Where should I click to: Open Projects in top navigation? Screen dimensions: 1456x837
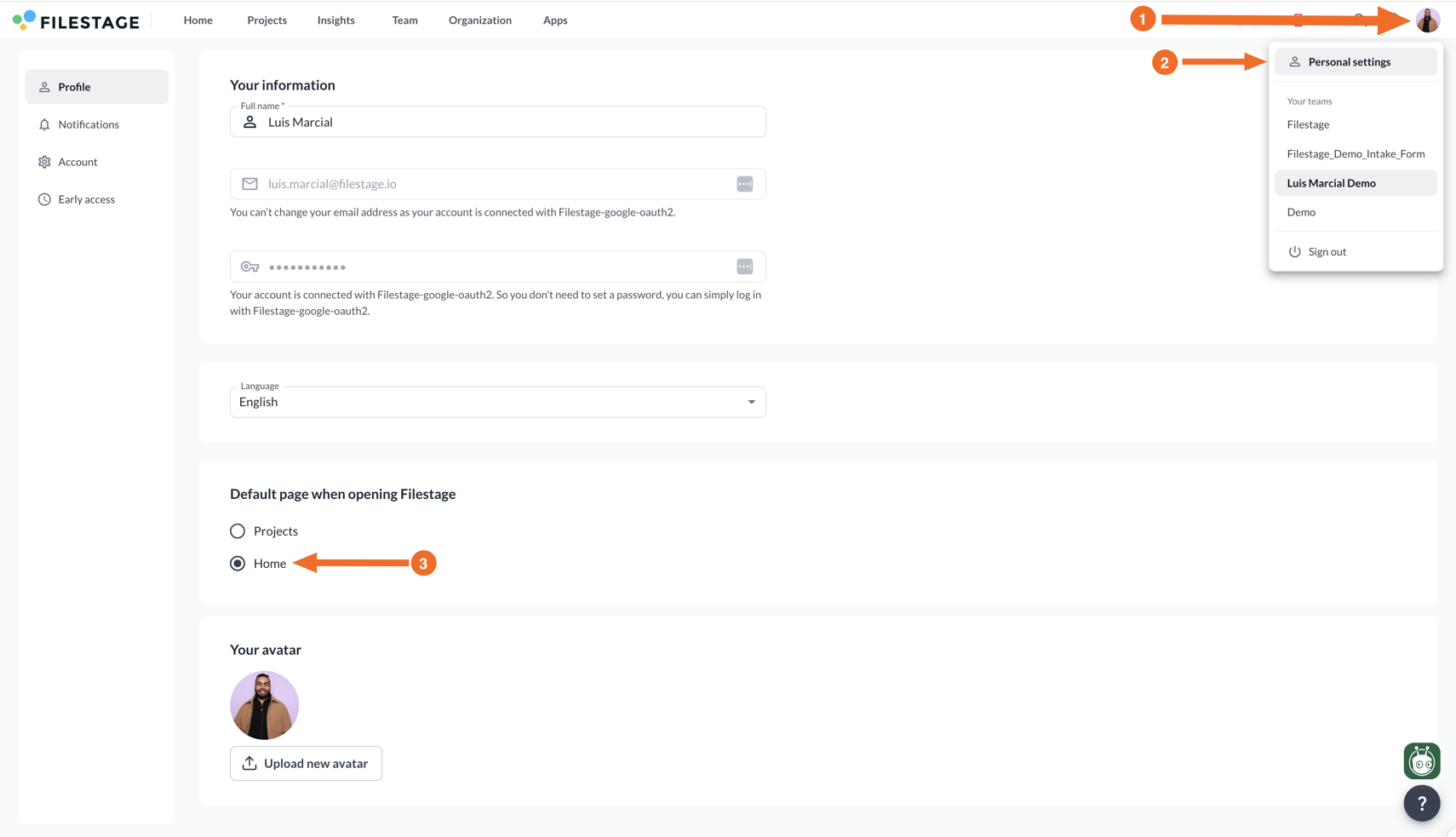pyautogui.click(x=267, y=20)
